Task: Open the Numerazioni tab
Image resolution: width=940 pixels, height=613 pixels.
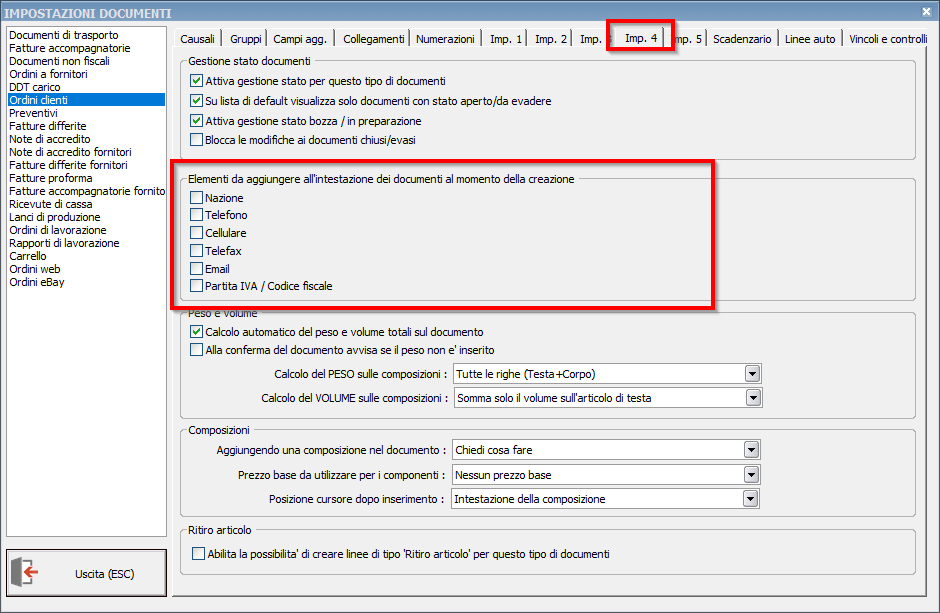Action: pyautogui.click(x=445, y=39)
